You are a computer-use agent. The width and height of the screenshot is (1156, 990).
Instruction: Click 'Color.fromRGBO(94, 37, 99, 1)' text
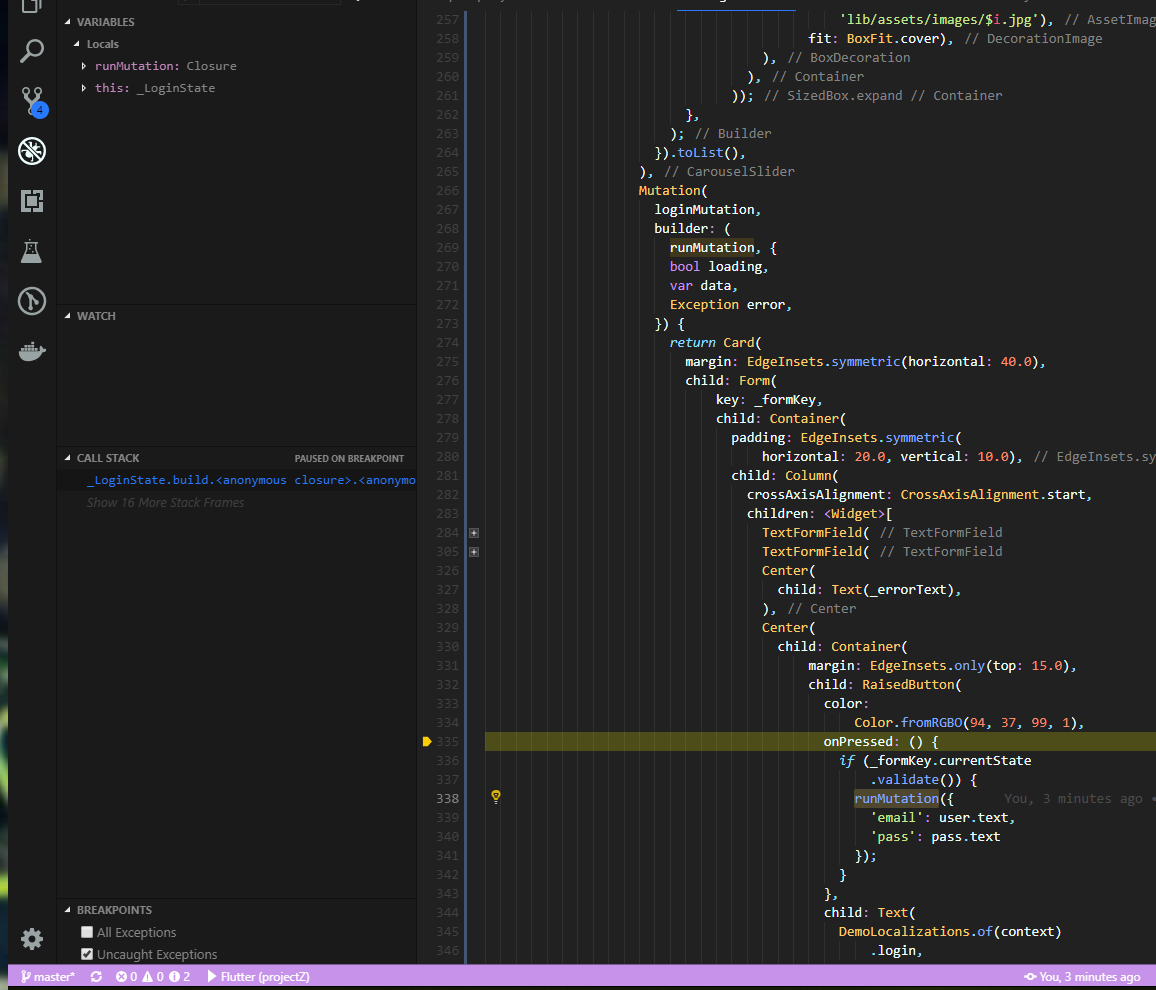click(x=965, y=722)
